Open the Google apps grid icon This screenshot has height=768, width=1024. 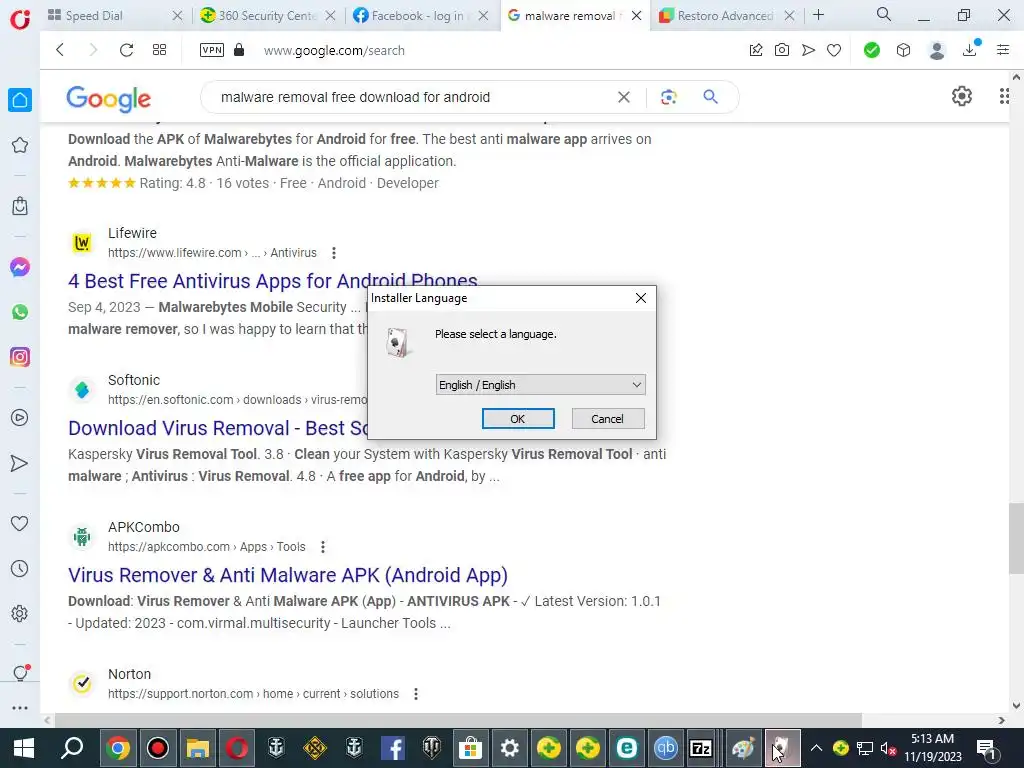(x=1004, y=97)
